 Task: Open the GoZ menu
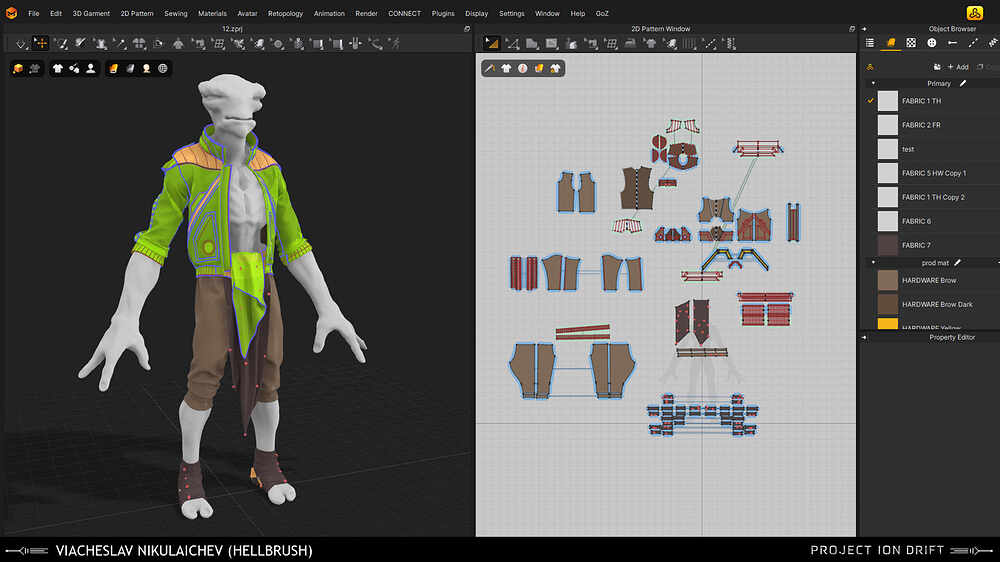(601, 13)
